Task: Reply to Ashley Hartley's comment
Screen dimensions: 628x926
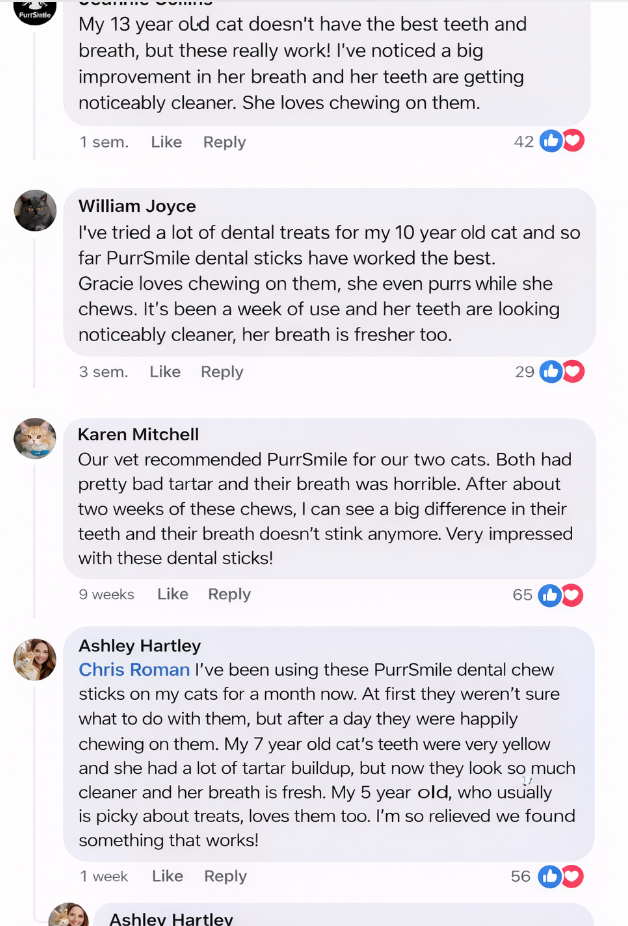Action: pyautogui.click(x=225, y=876)
